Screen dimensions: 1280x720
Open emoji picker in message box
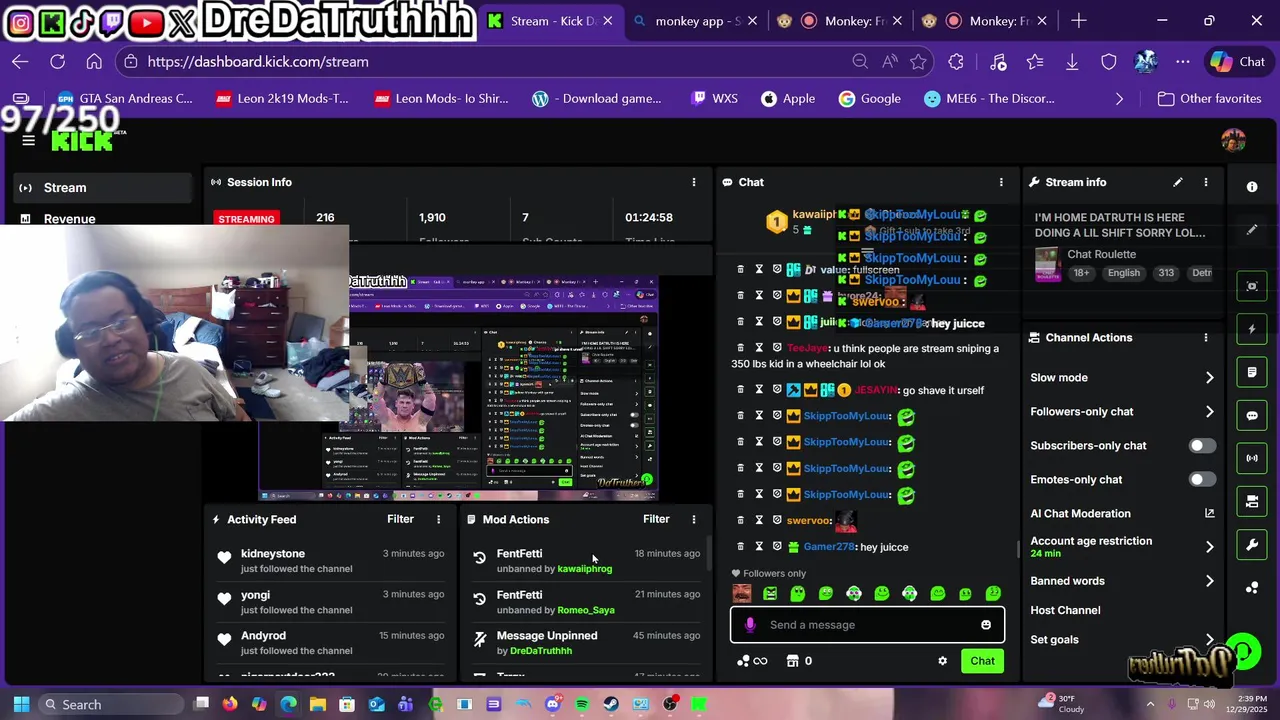986,625
